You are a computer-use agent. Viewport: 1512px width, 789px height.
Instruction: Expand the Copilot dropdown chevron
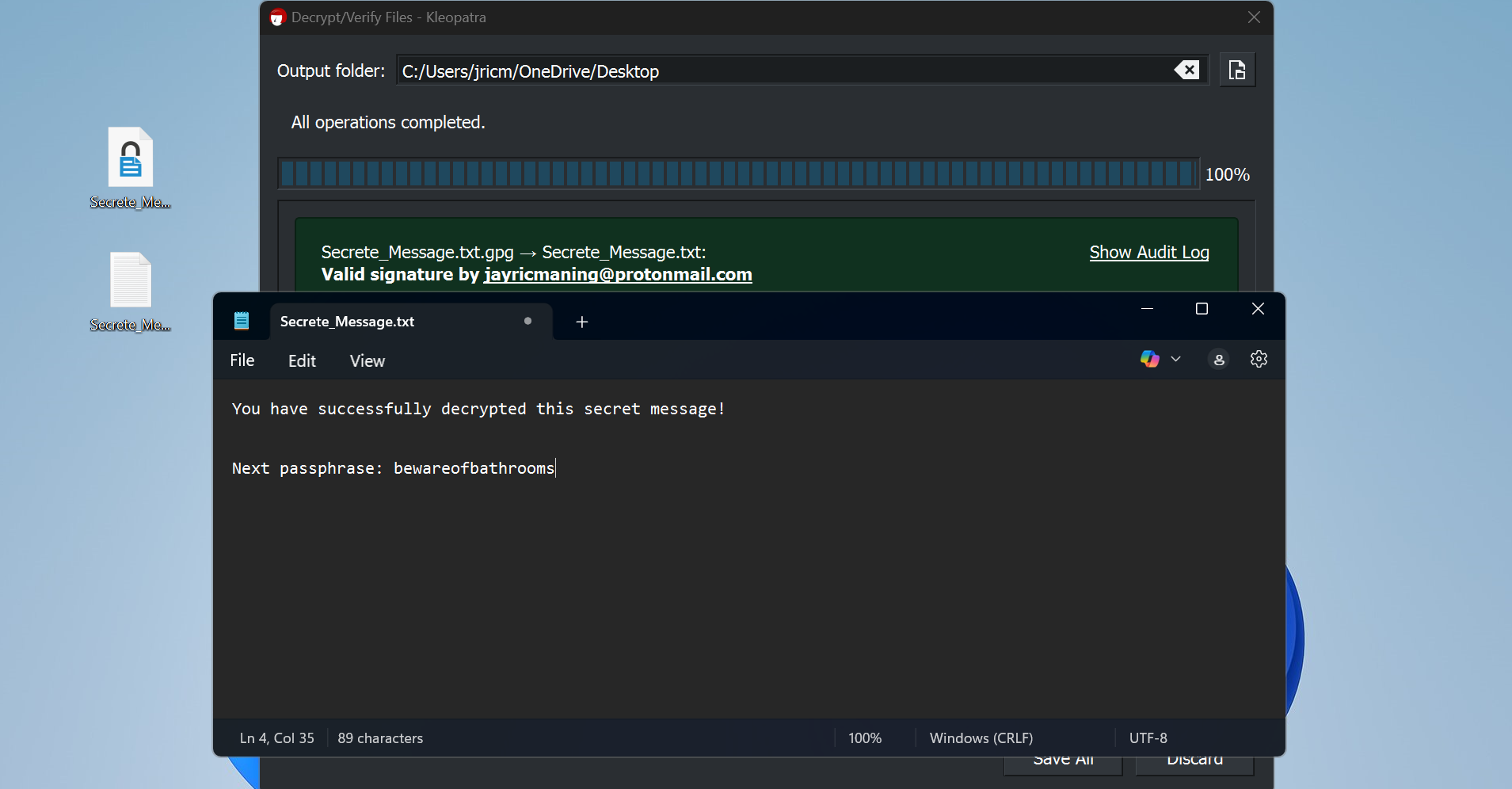(1176, 360)
